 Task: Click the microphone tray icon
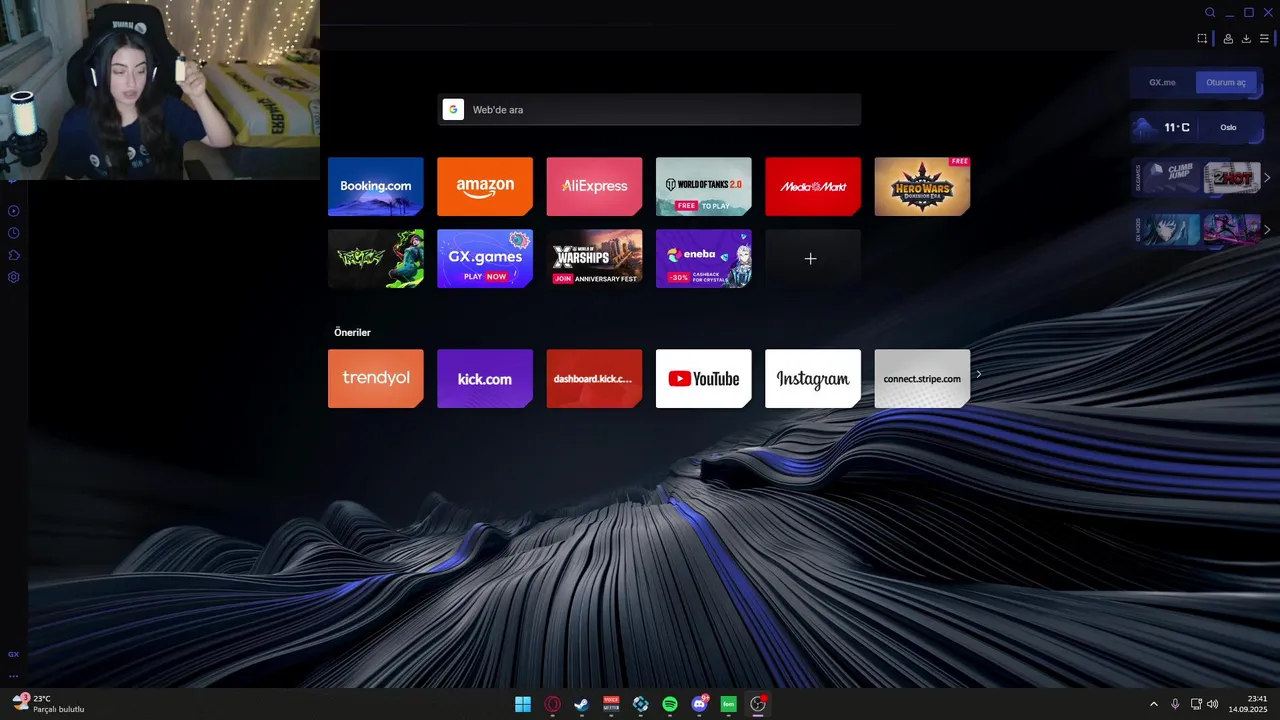point(1175,704)
